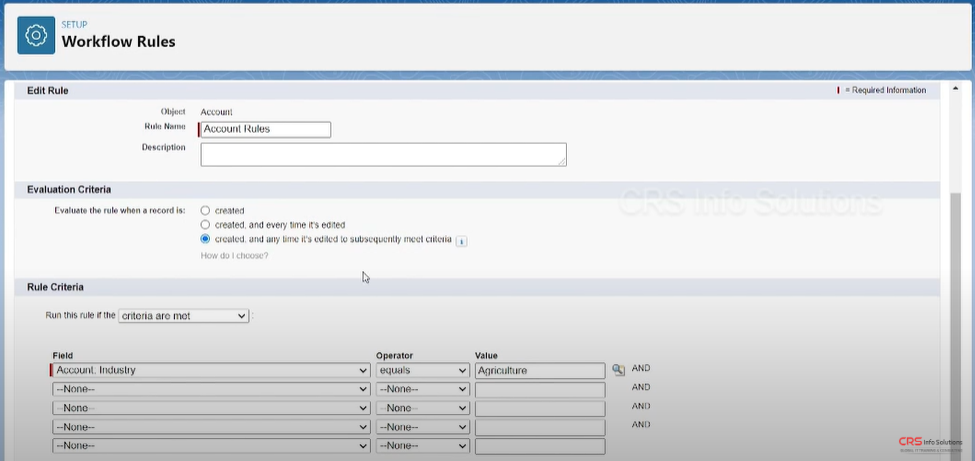Click the Agriculture value field
The width and height of the screenshot is (975, 461).
(x=540, y=370)
